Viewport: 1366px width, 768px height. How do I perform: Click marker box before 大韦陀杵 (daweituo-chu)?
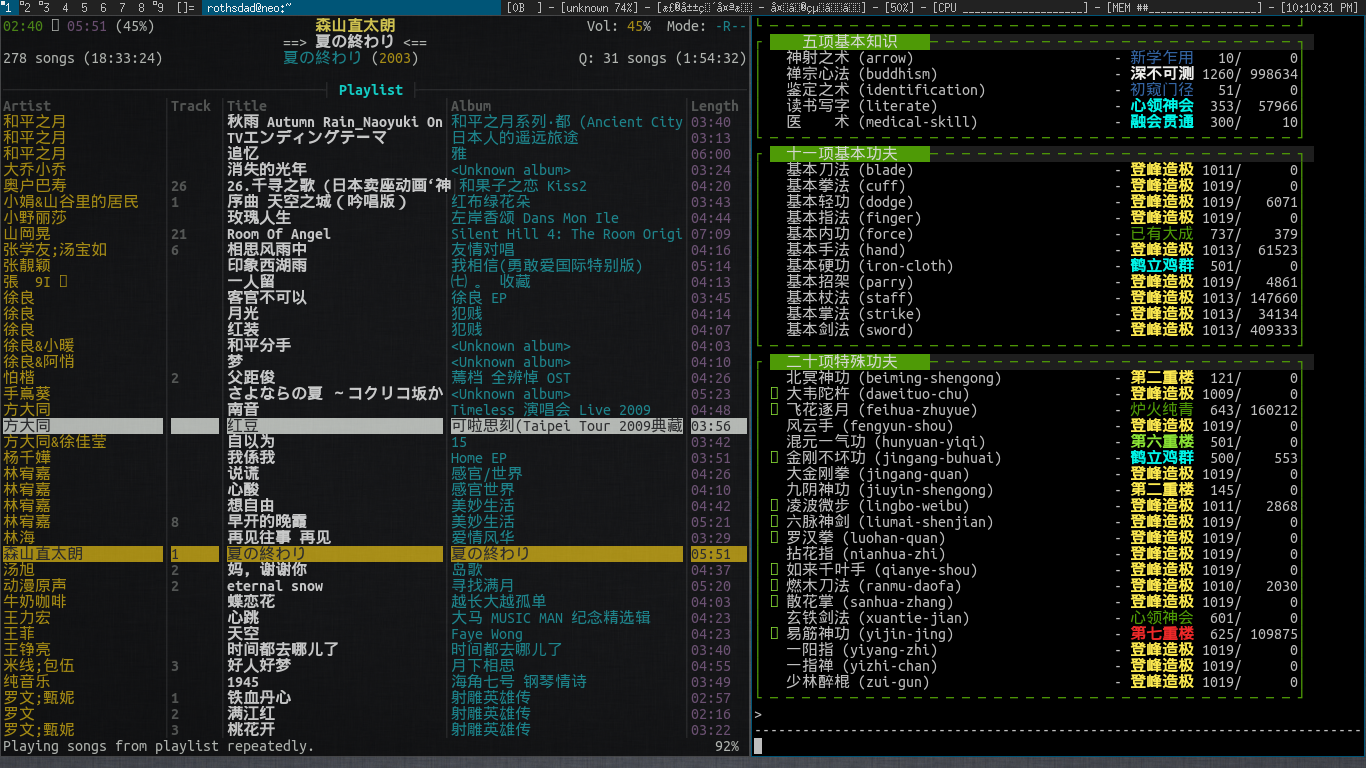click(x=775, y=394)
